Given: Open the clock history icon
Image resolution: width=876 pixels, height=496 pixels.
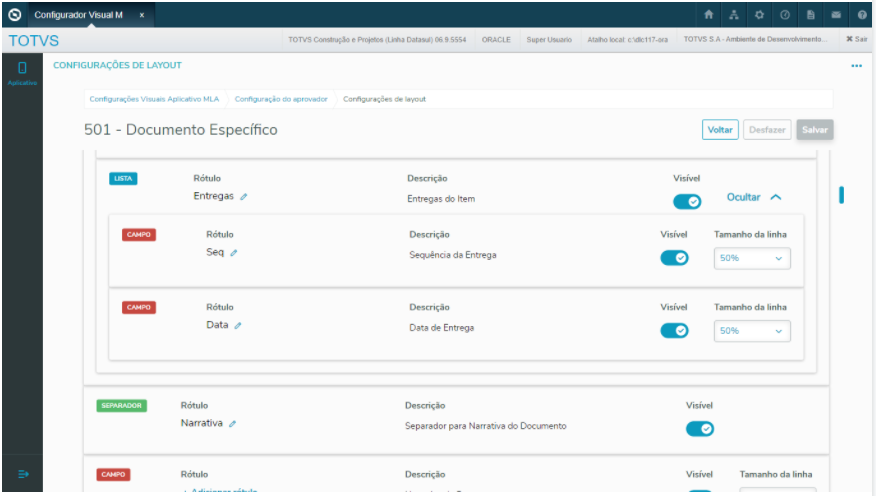Looking at the screenshot, I should pos(785,15).
